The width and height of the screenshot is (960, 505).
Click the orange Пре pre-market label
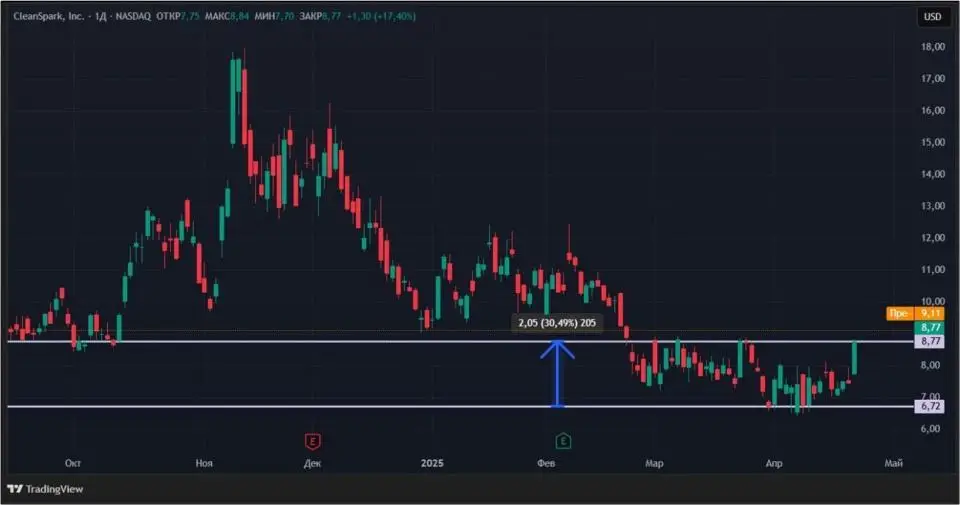899,313
